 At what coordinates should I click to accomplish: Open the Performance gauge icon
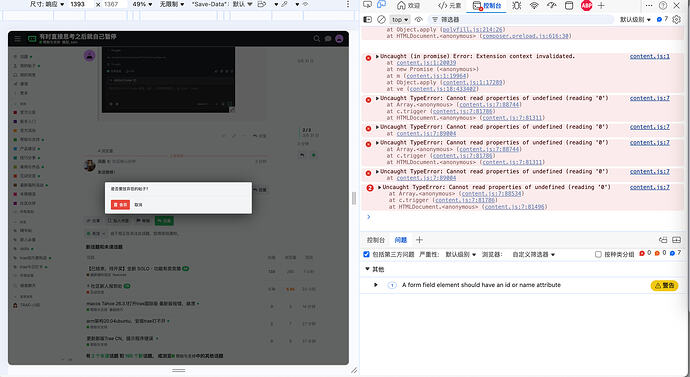point(552,5)
